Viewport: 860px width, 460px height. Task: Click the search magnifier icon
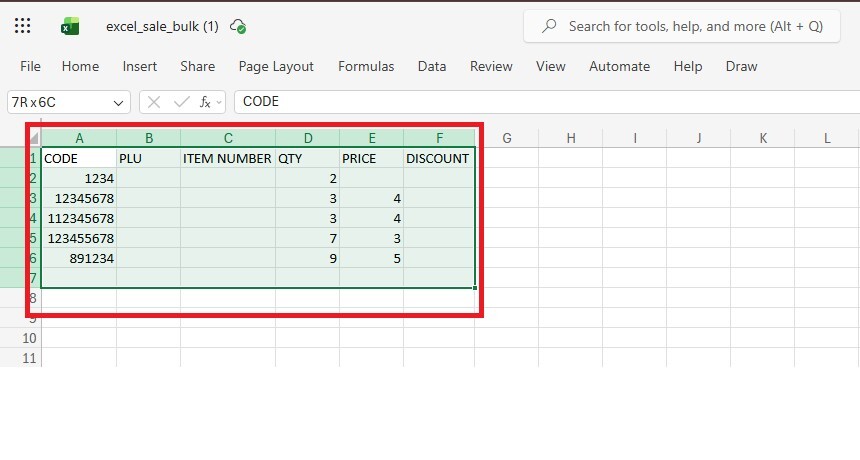point(549,26)
